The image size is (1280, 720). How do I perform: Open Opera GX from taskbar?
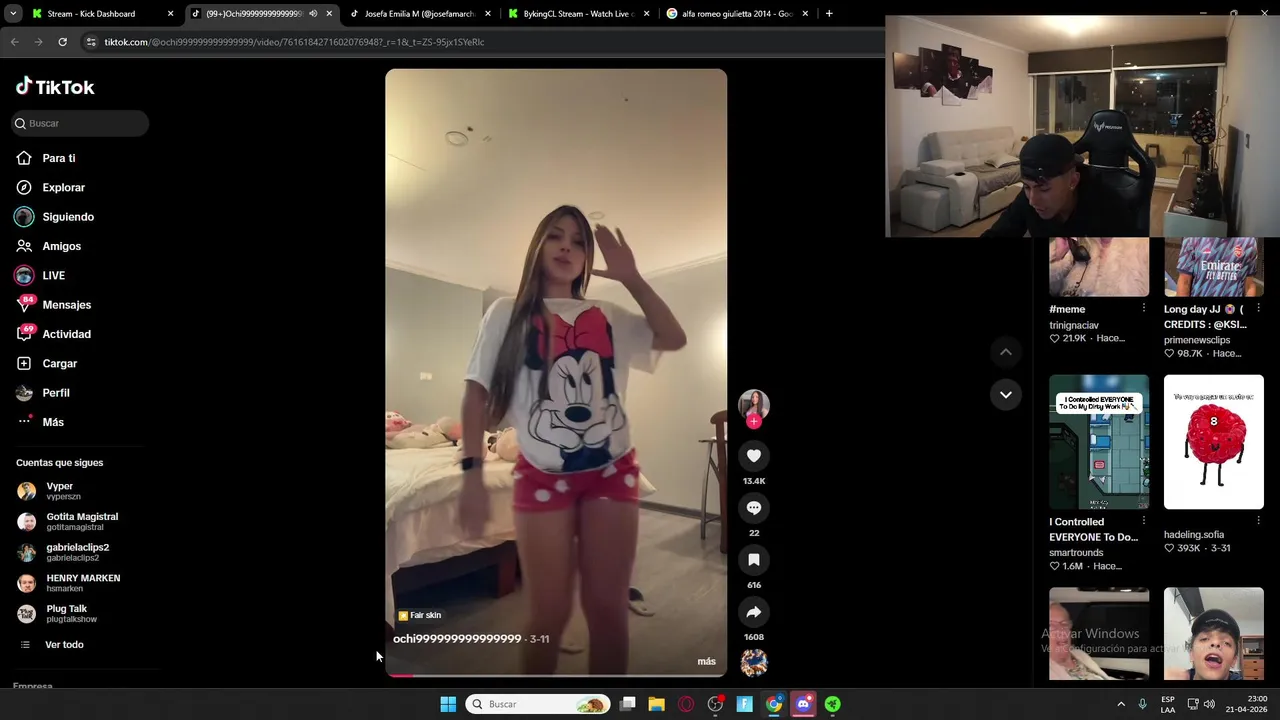click(x=686, y=704)
